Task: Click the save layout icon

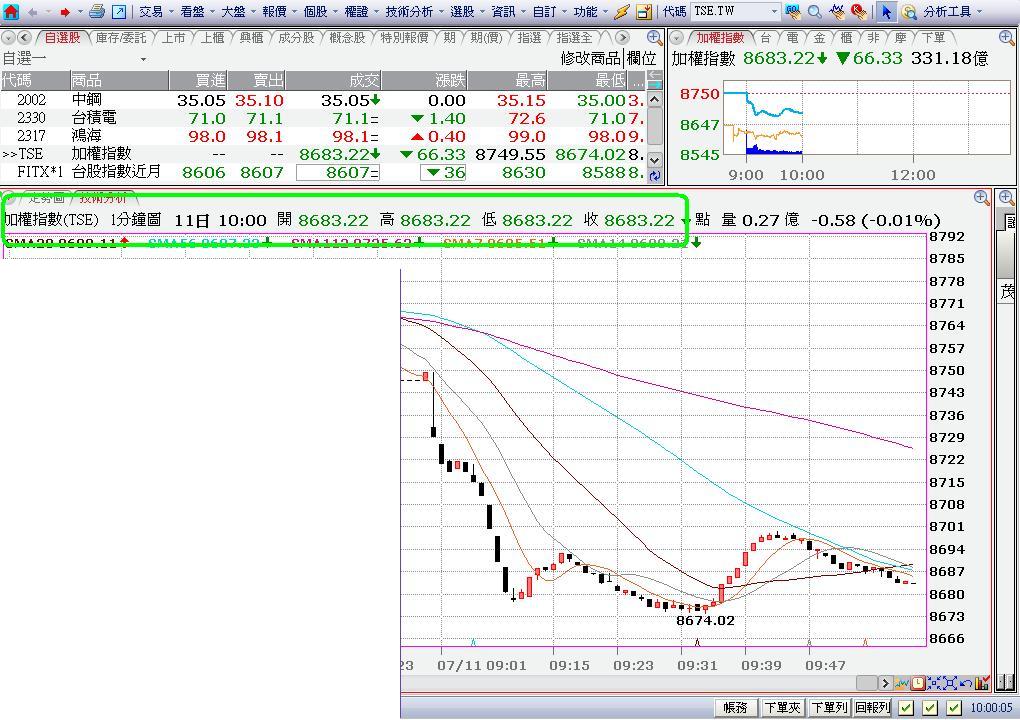Action: [643, 12]
